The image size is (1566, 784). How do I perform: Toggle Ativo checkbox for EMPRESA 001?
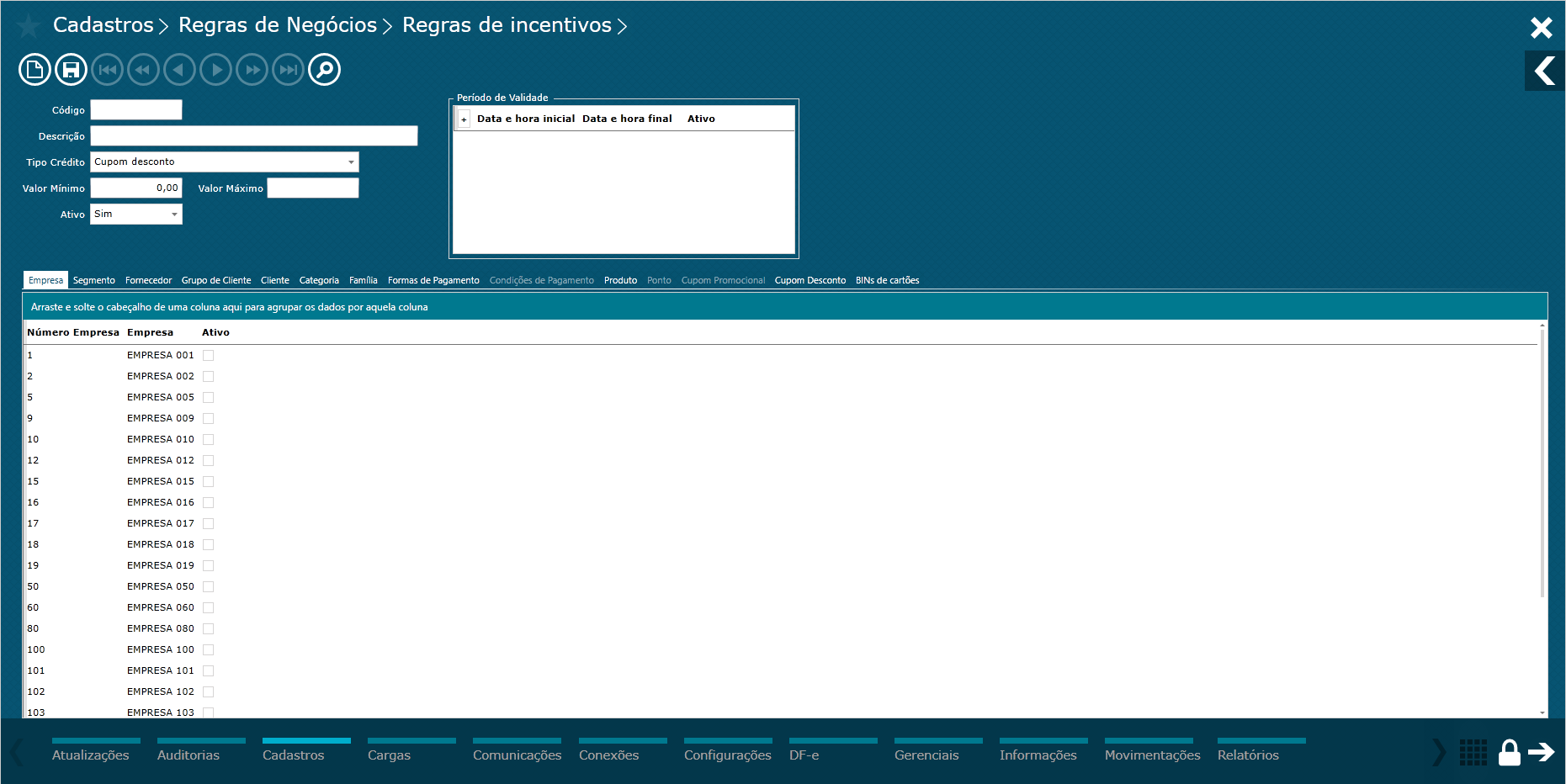pyautogui.click(x=208, y=356)
